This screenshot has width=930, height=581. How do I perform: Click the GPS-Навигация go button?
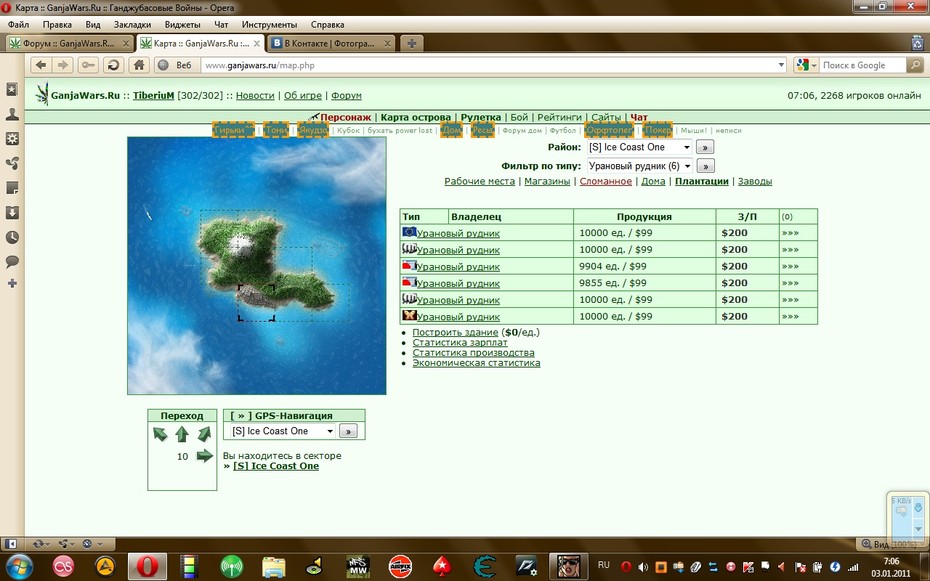click(x=348, y=431)
